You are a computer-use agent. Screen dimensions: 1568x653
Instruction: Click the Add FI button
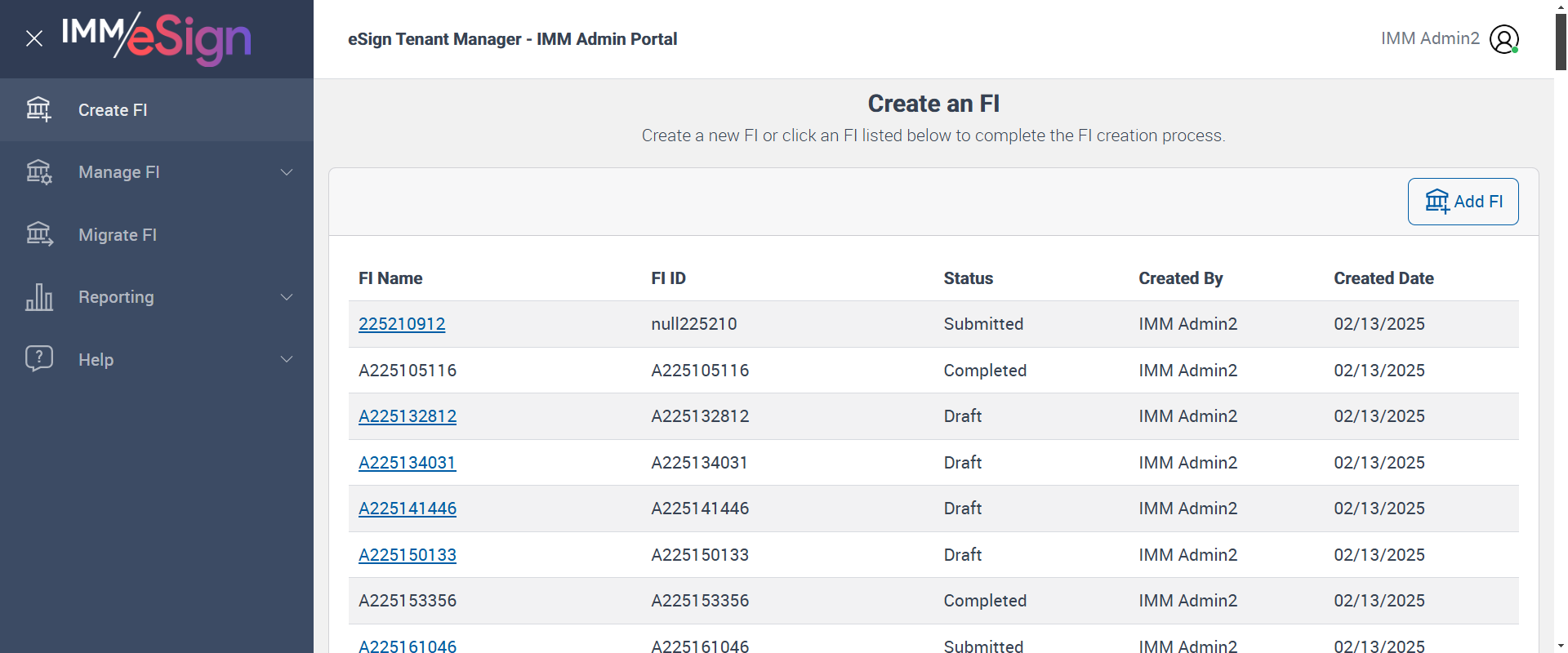click(x=1463, y=202)
